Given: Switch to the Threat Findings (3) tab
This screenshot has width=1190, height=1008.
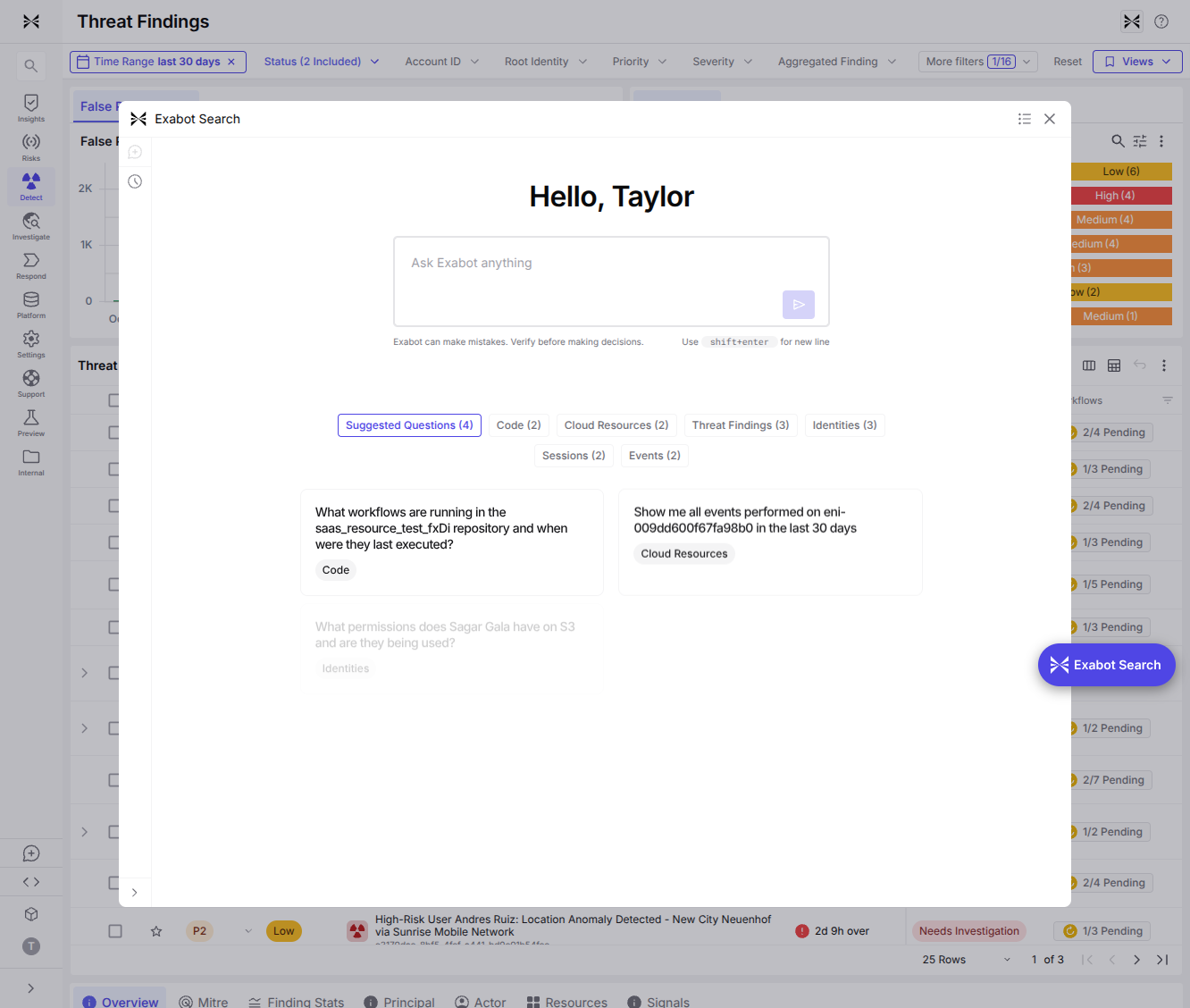Looking at the screenshot, I should [741, 425].
